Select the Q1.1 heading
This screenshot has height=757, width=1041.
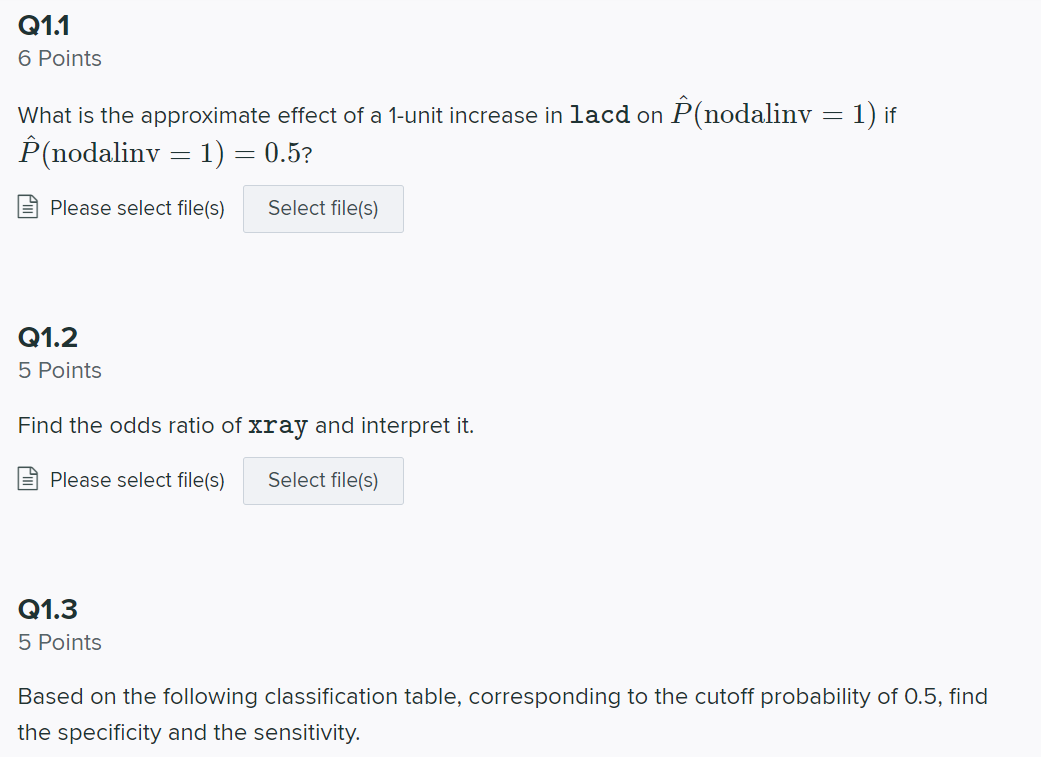coord(44,26)
